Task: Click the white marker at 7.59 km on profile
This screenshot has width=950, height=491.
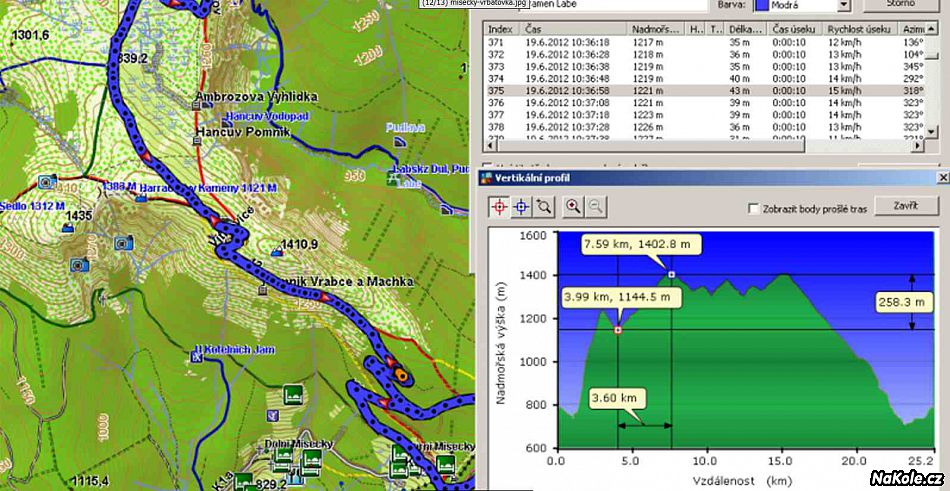Action: pyautogui.click(x=671, y=275)
